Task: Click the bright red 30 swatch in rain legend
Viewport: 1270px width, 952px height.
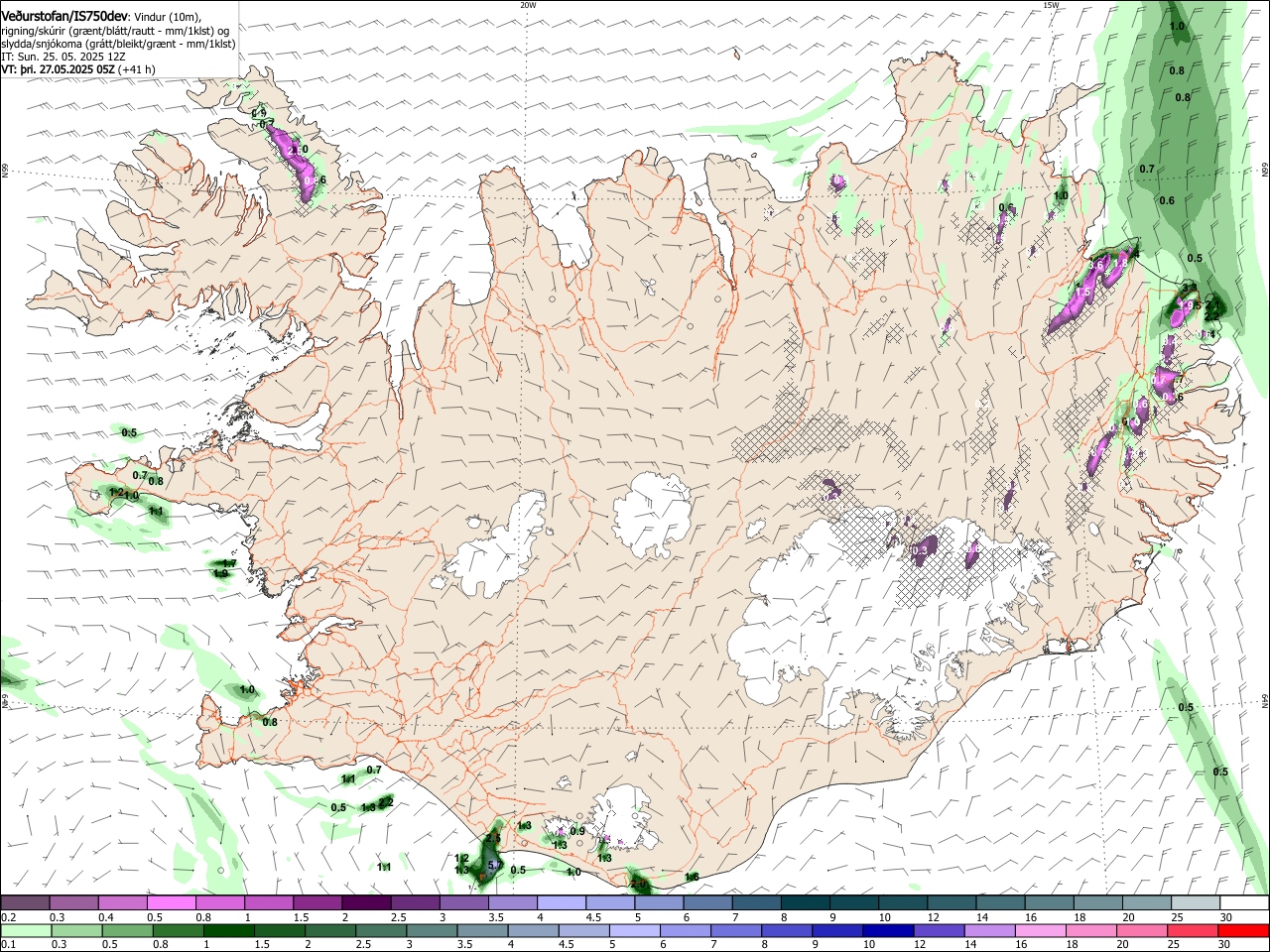Action: (1243, 931)
